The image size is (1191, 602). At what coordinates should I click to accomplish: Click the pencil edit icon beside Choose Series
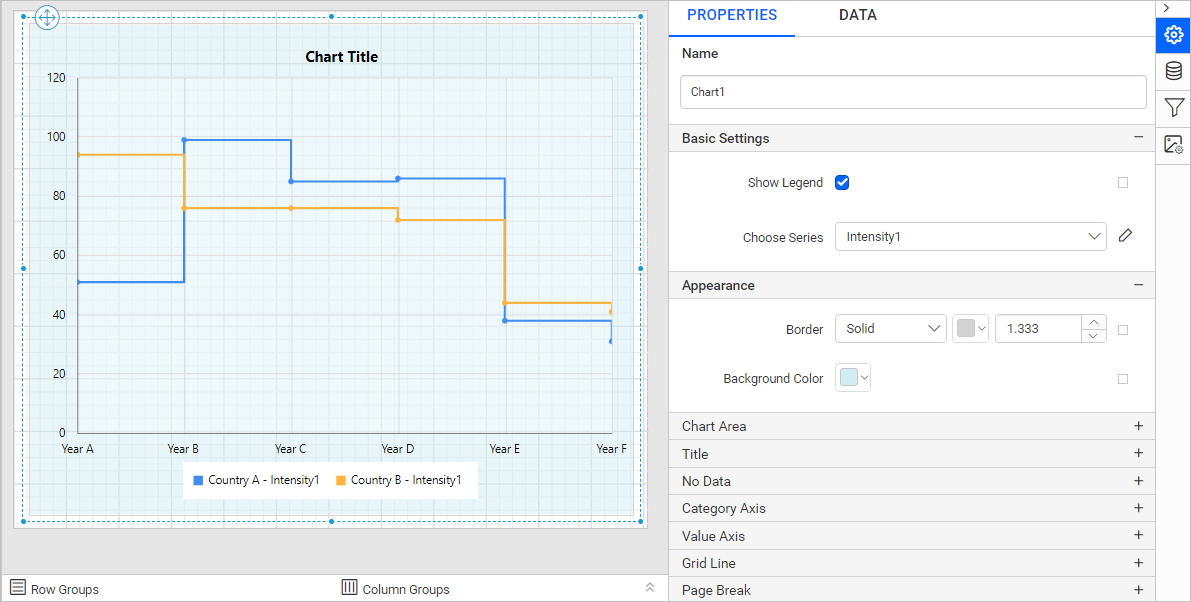pos(1126,236)
